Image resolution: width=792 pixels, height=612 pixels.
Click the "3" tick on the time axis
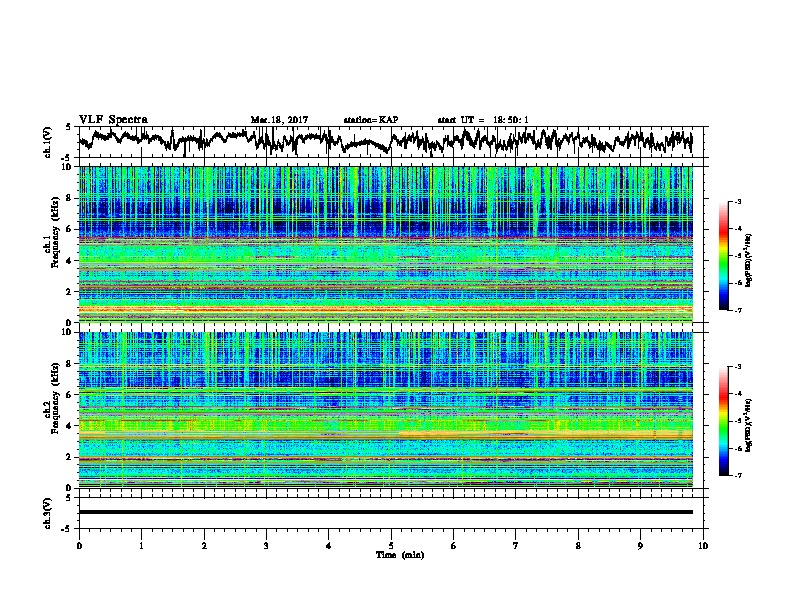(266, 546)
